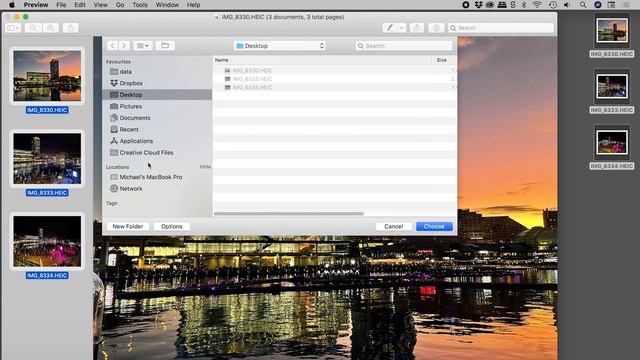Click the Time Machine menu bar icon
Image resolution: width=640 pixels, height=360 pixels.
click(553, 5)
